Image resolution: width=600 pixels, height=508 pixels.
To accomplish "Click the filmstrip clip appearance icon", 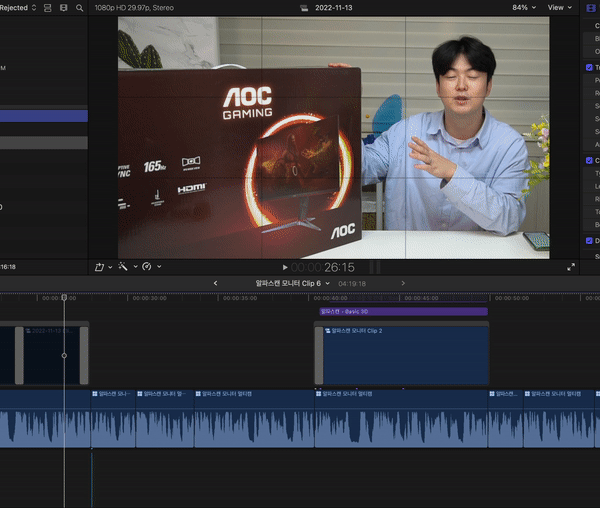I will pos(64,8).
